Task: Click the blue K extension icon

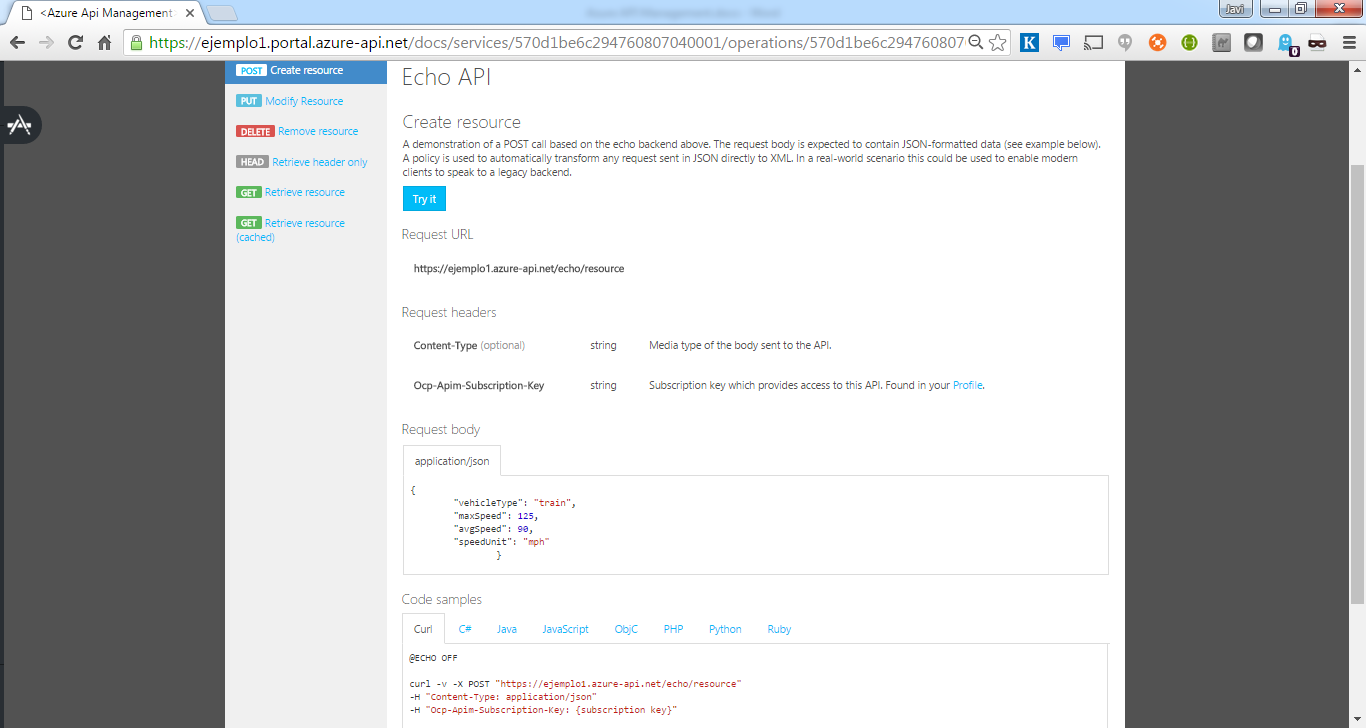Action: (1029, 42)
